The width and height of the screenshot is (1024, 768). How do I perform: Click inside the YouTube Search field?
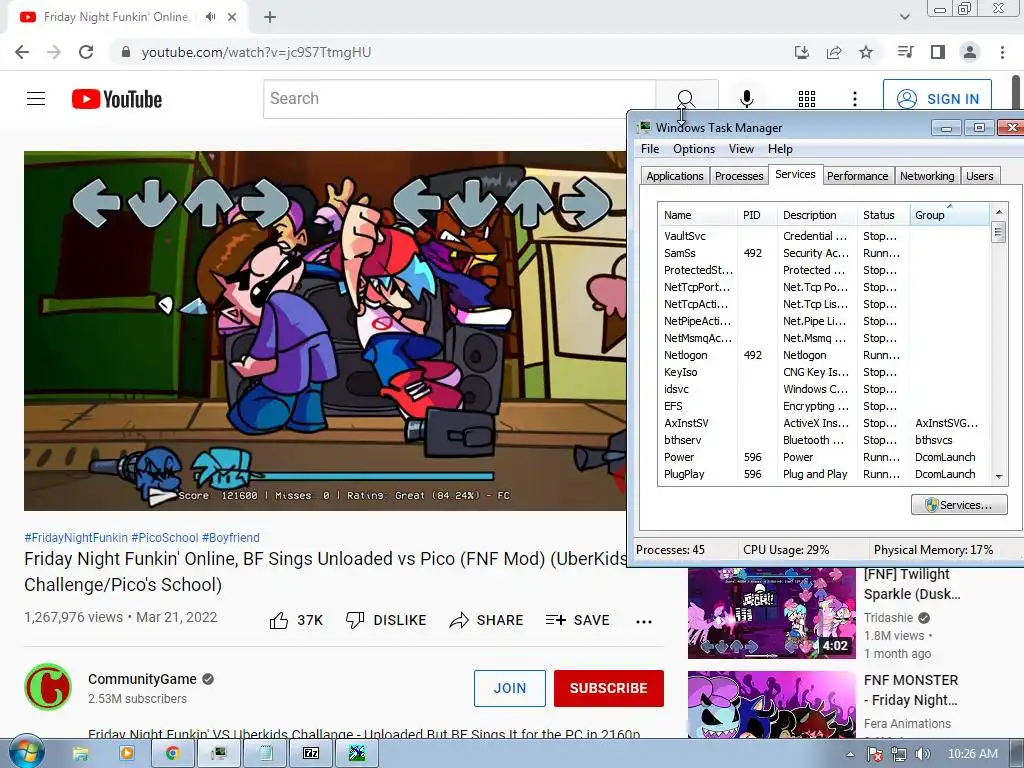(x=459, y=99)
